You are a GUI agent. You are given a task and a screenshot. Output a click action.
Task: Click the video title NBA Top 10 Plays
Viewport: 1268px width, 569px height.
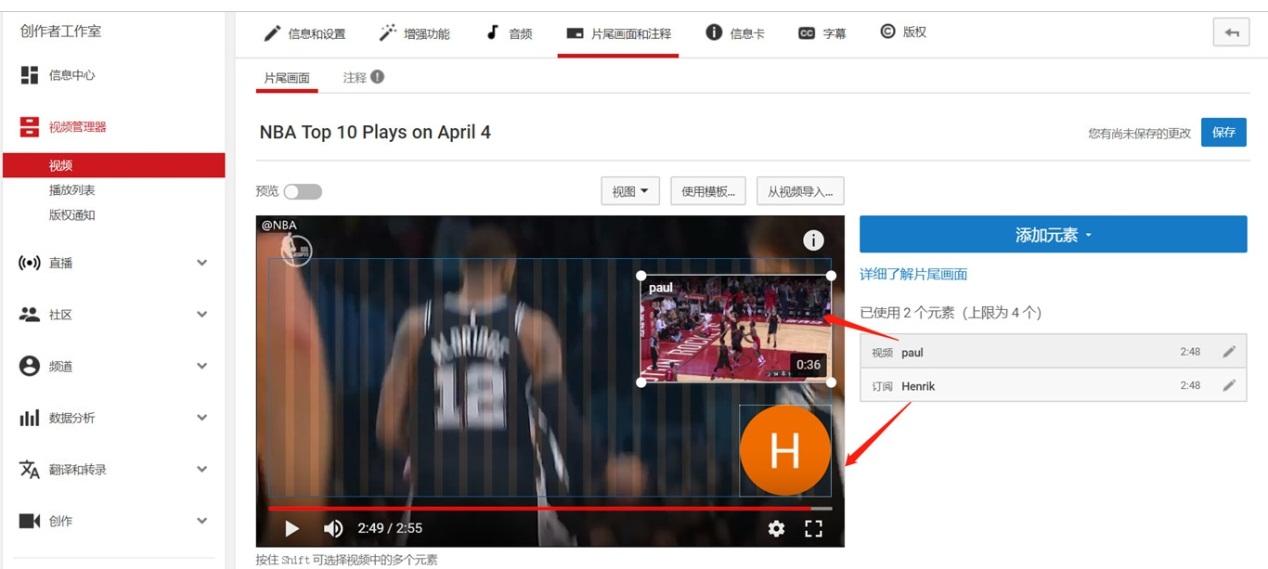(375, 132)
